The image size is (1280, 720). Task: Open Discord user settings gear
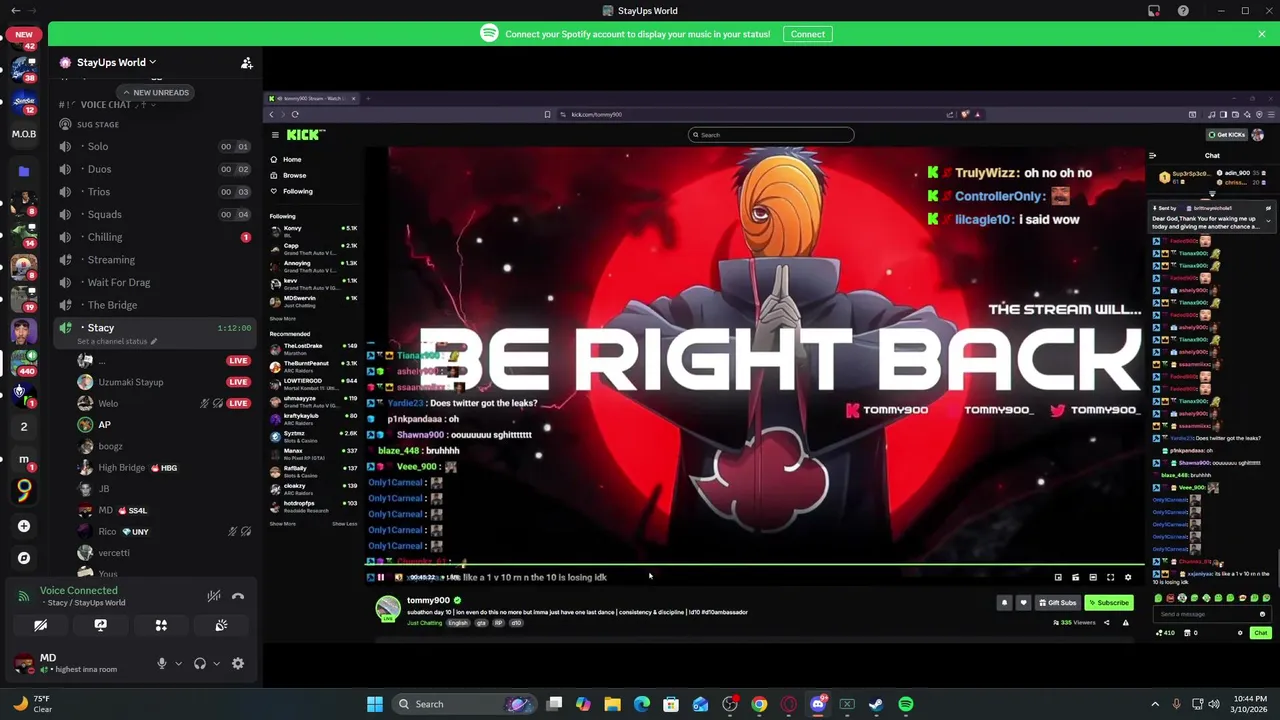tap(238, 663)
